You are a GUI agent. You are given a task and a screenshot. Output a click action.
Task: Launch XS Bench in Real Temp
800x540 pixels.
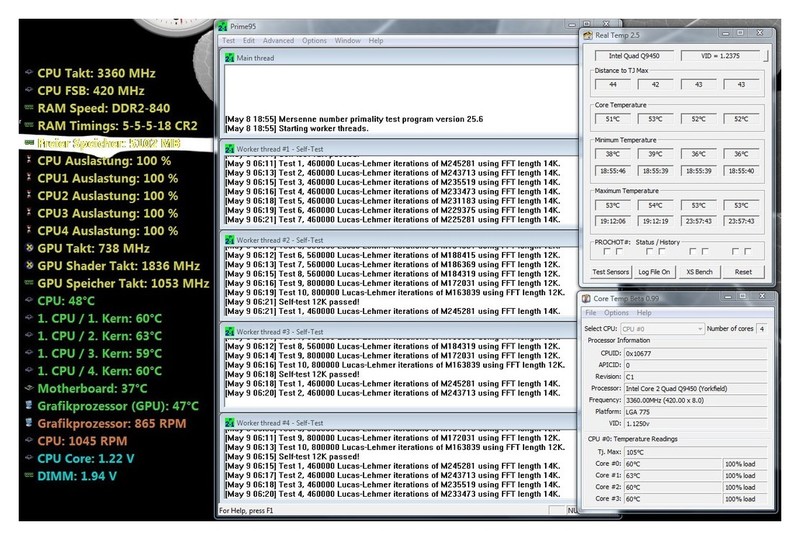(699, 272)
